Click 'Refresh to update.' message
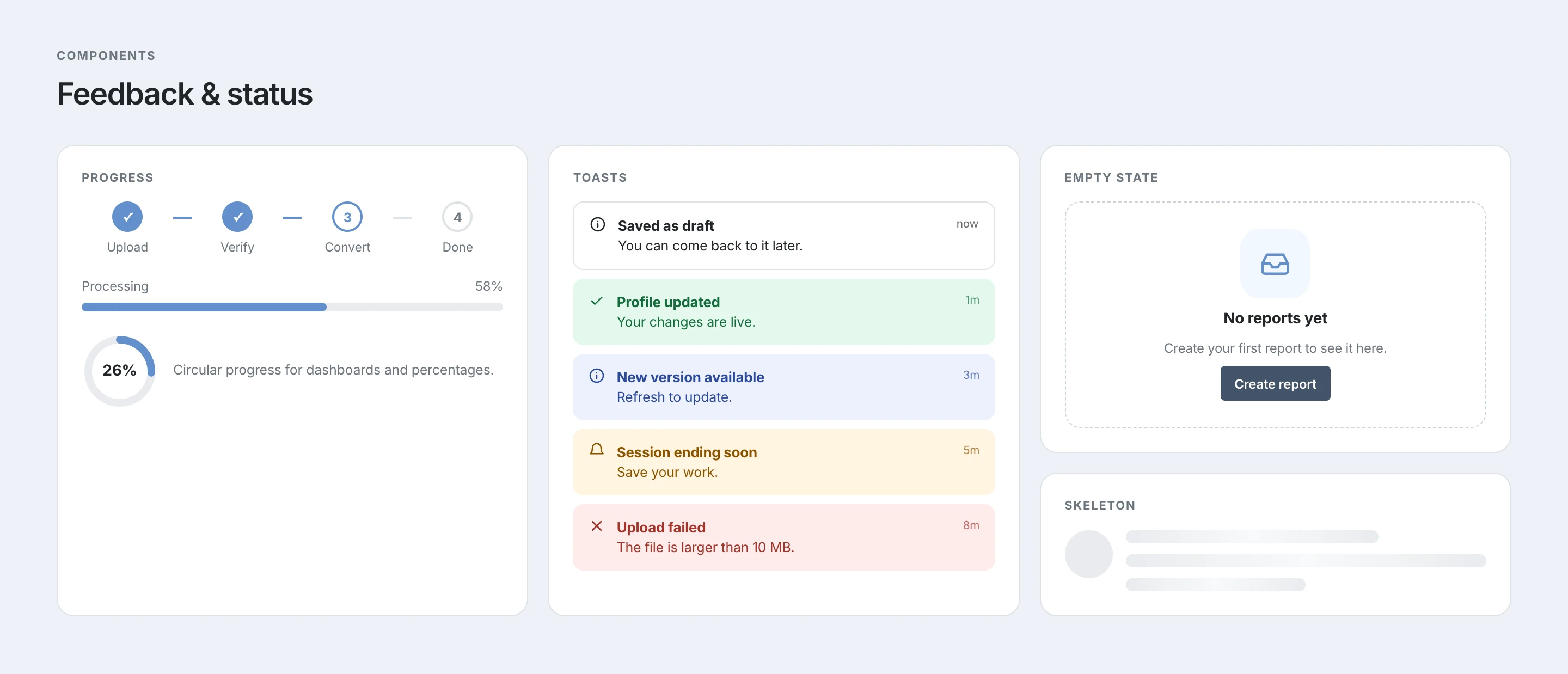The image size is (1568, 674). pyautogui.click(x=674, y=397)
